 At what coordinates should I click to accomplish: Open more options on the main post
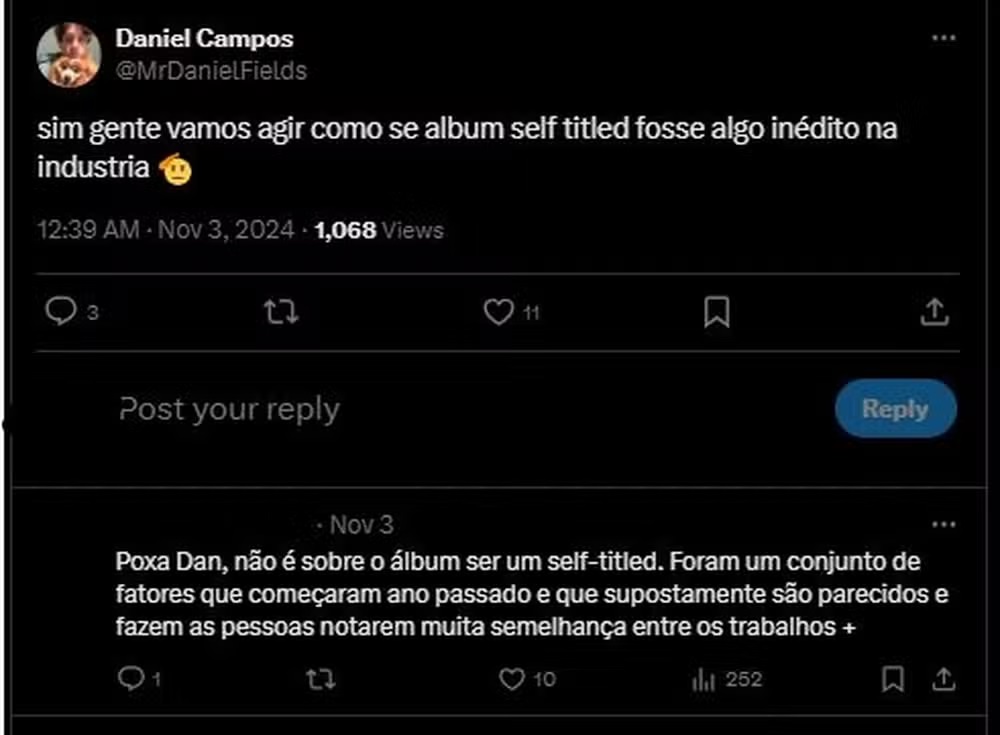click(943, 38)
